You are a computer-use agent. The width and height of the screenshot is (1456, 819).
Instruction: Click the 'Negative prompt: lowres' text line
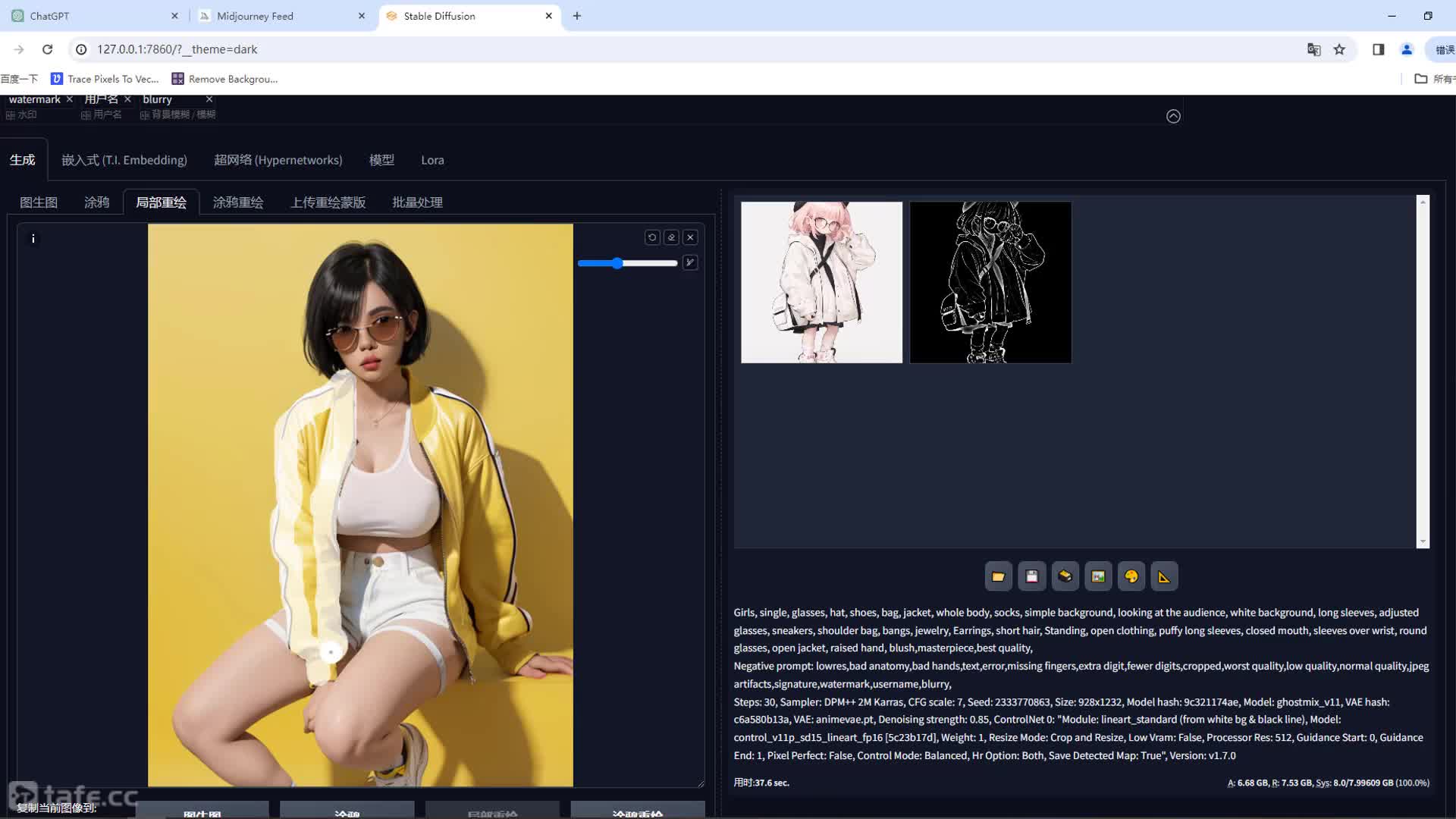pyautogui.click(x=1081, y=675)
